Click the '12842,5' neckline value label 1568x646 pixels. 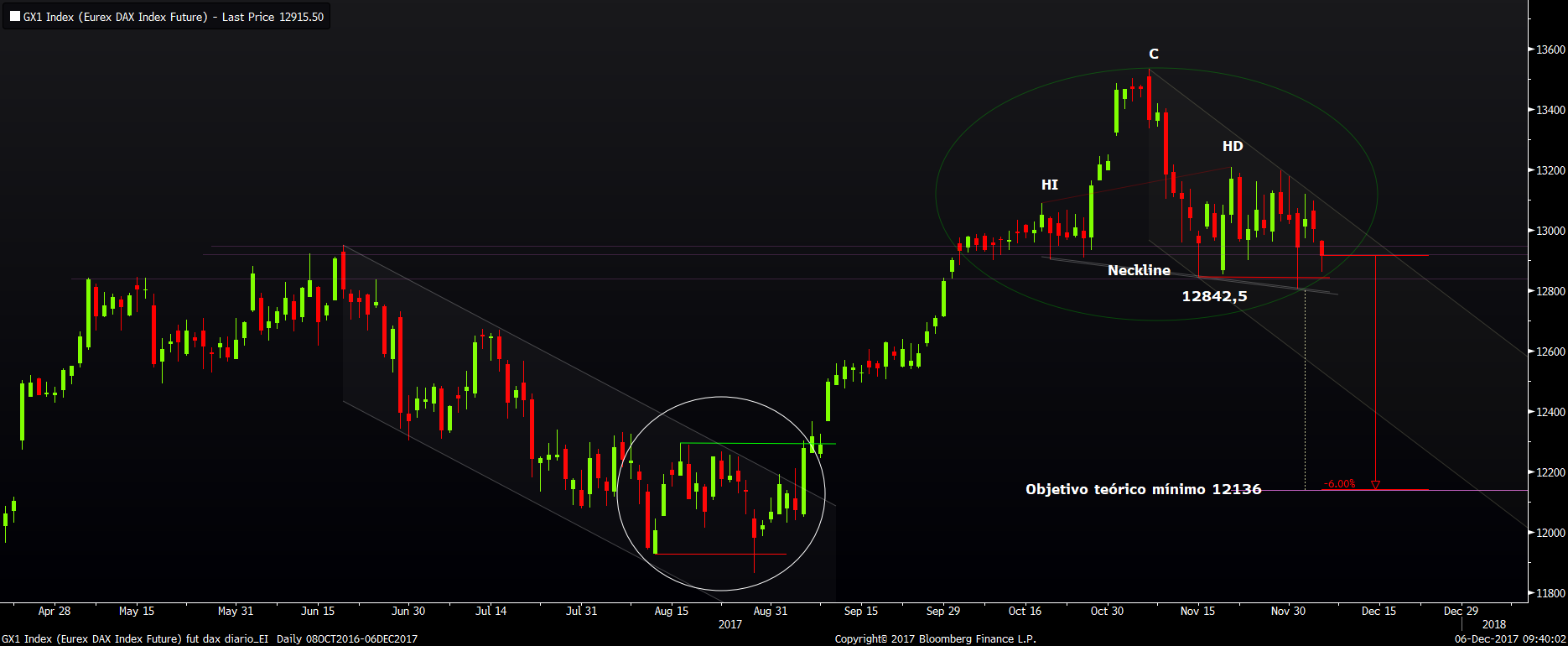pyautogui.click(x=1214, y=296)
